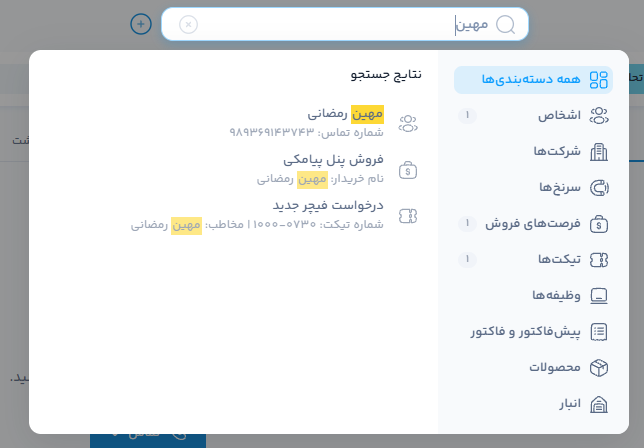Click the plus add button beside search bar
This screenshot has width=644, height=448.
coord(141,24)
